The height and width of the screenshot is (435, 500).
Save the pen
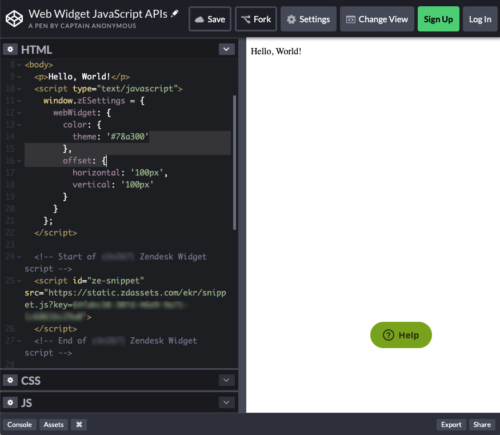point(210,19)
